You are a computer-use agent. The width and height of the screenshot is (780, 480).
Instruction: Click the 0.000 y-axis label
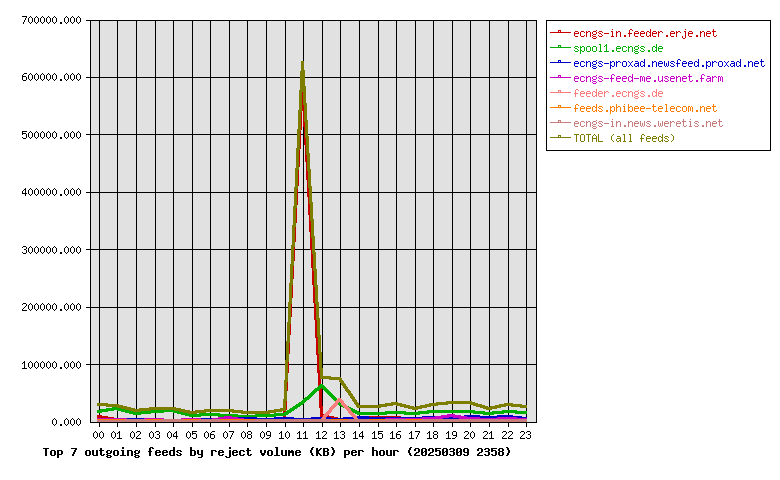pos(66,422)
